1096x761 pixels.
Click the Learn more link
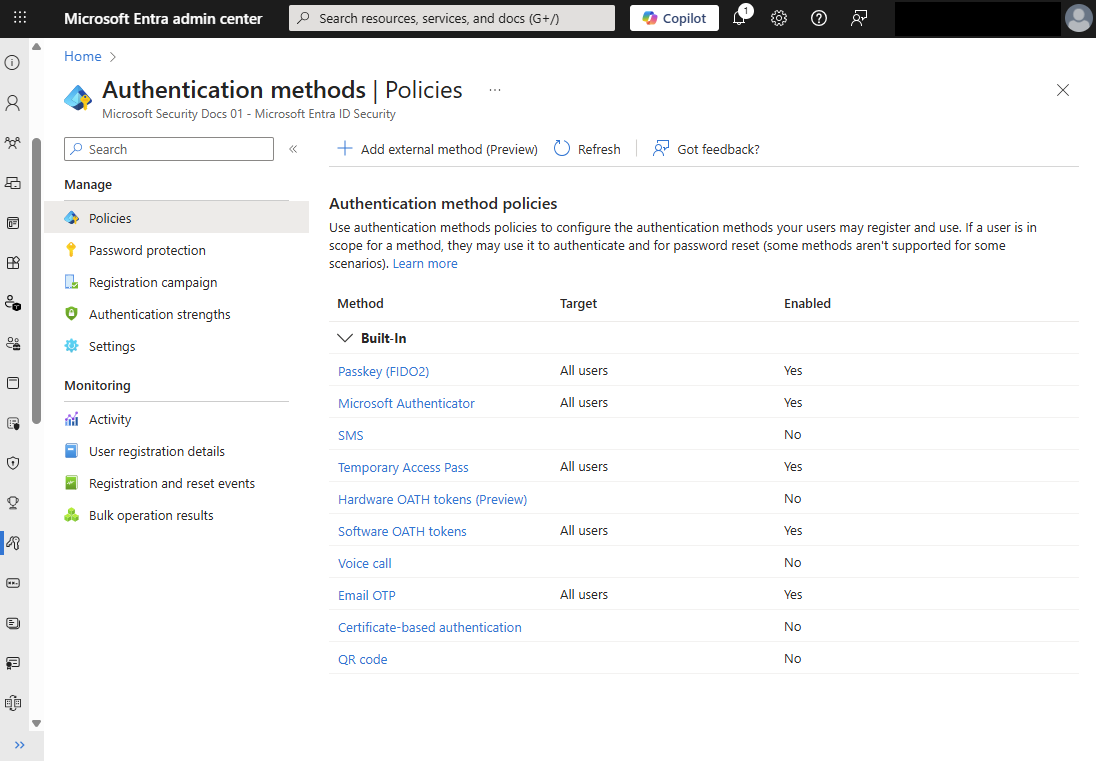(x=428, y=262)
